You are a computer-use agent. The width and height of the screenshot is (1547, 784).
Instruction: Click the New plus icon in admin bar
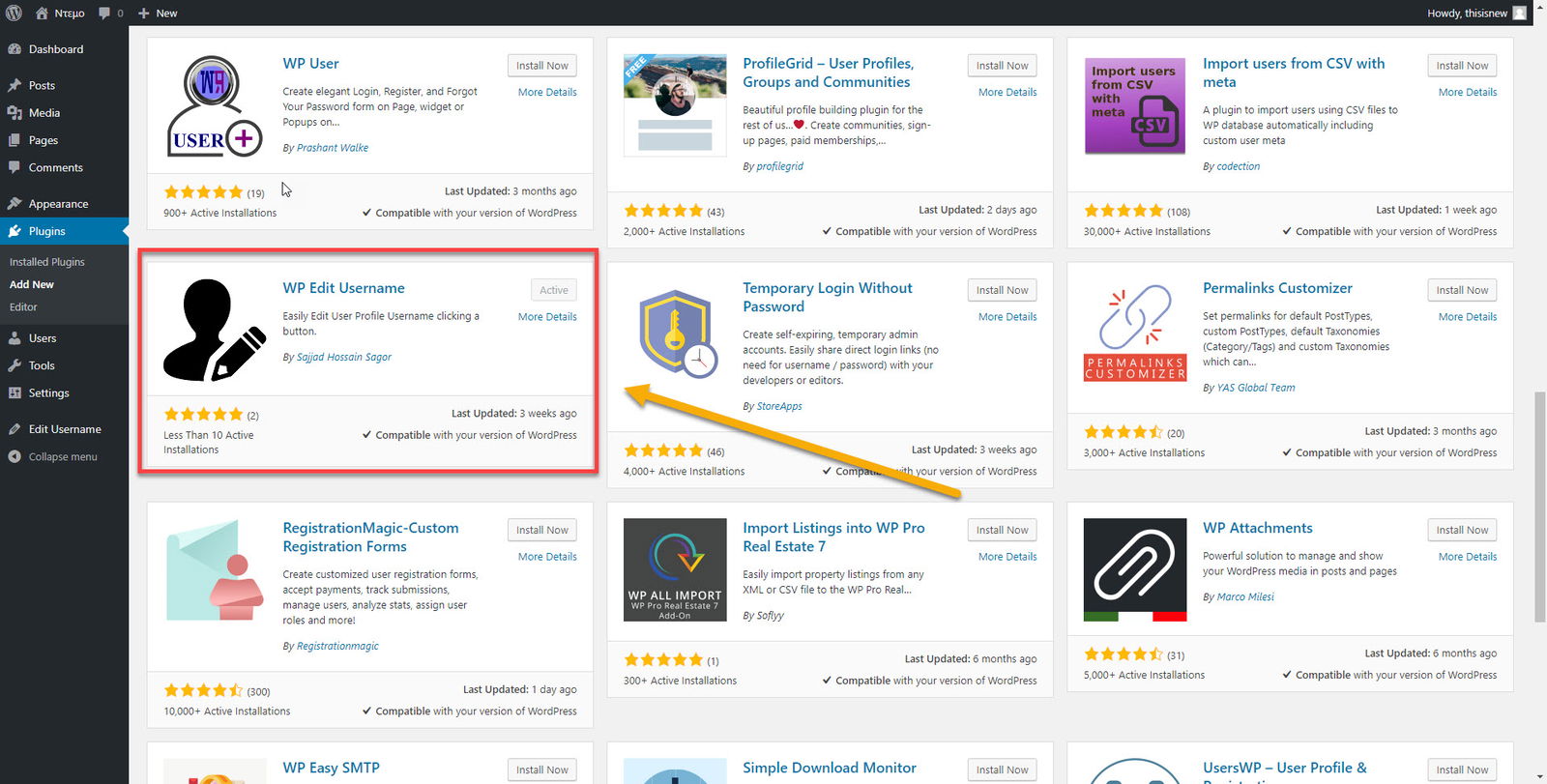point(143,13)
